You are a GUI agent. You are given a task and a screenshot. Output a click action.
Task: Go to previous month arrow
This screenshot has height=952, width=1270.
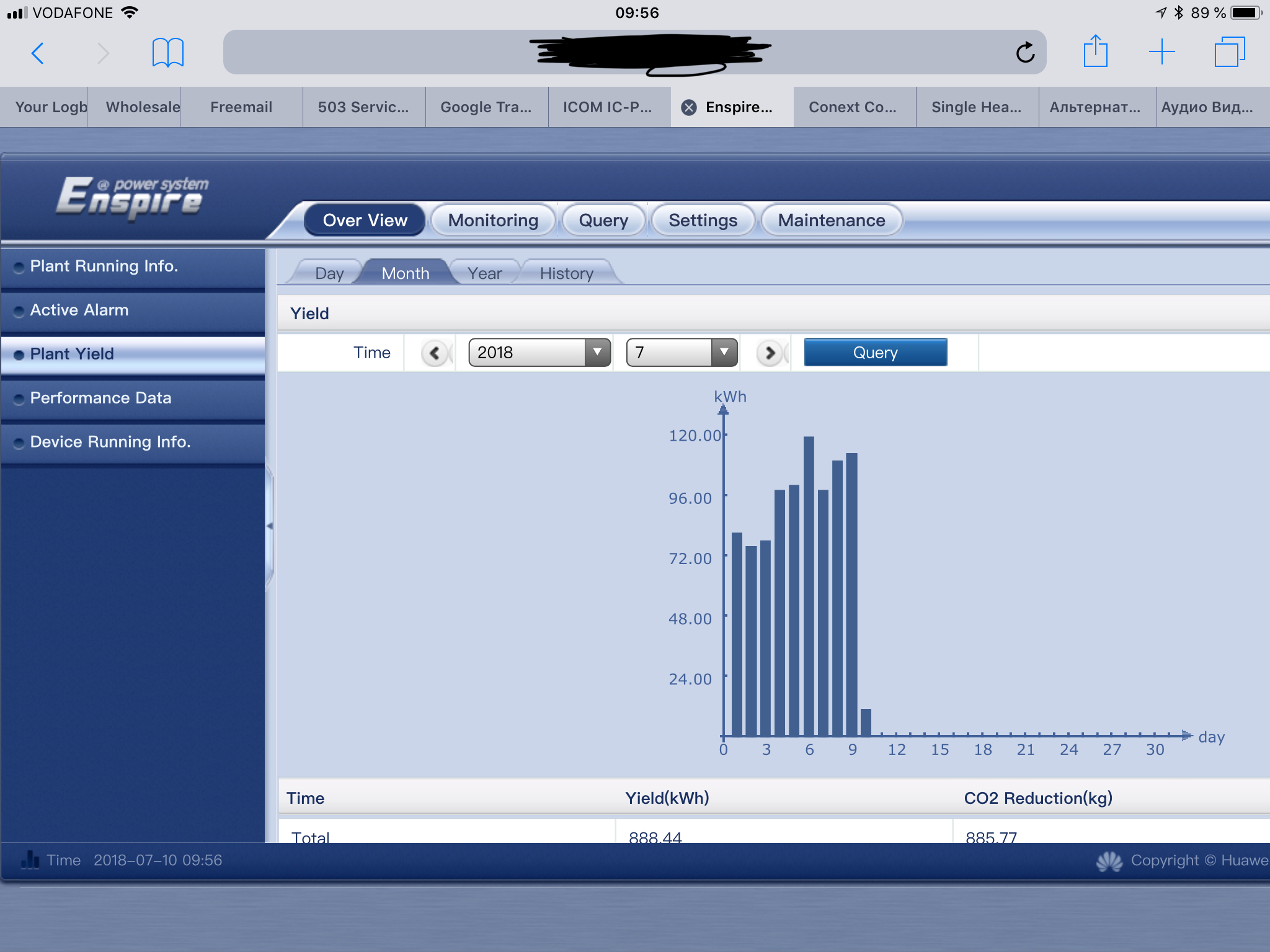point(435,353)
